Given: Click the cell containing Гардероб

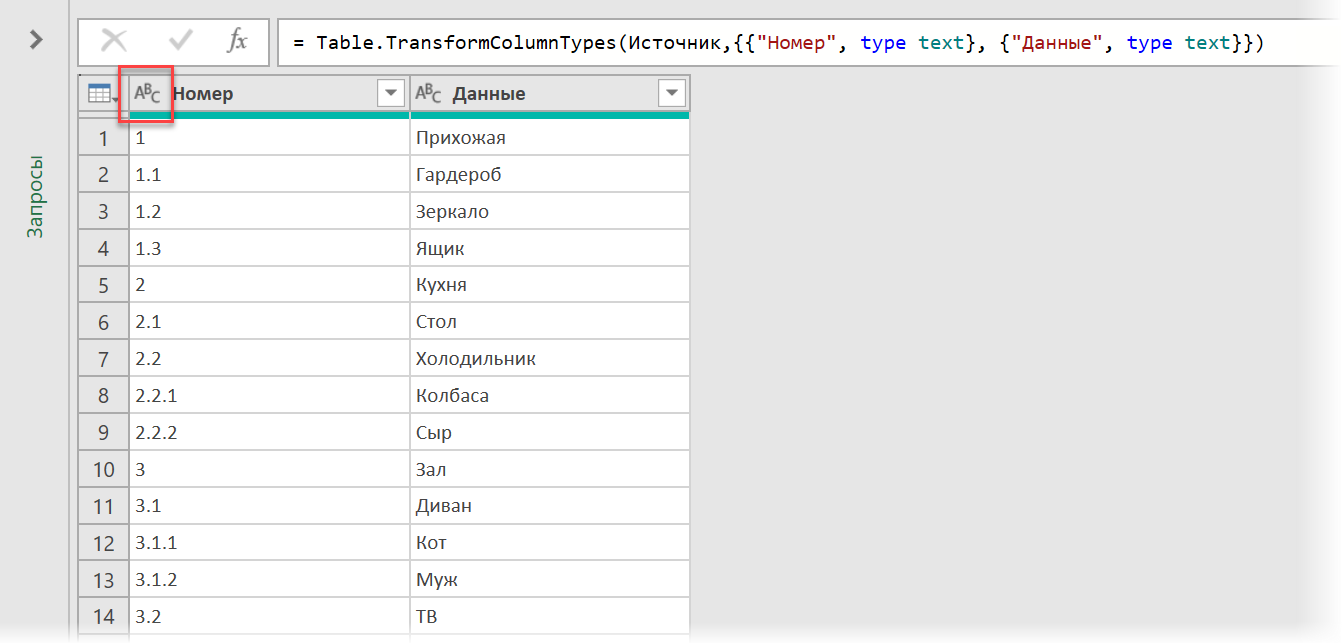Looking at the screenshot, I should pos(550,175).
